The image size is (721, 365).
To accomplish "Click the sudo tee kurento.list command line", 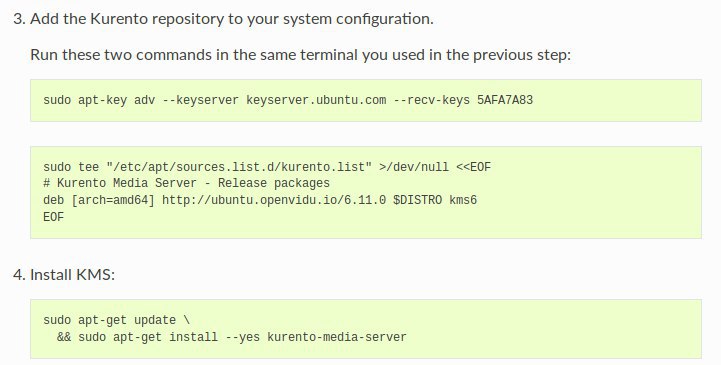I will [267, 167].
